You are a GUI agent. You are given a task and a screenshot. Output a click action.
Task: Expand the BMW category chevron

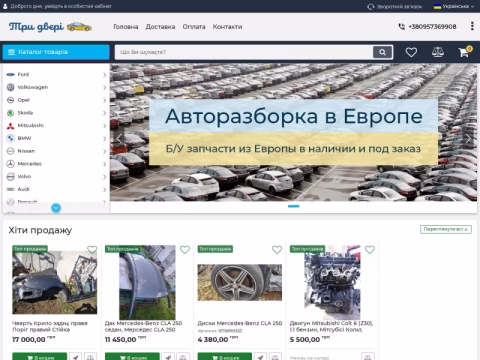click(104, 138)
